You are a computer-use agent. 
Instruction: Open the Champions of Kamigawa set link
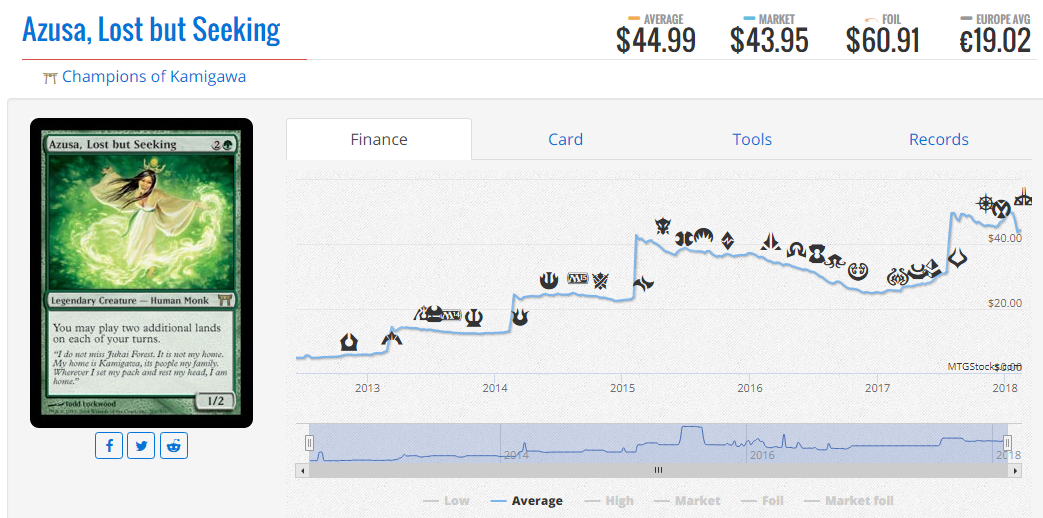point(154,76)
